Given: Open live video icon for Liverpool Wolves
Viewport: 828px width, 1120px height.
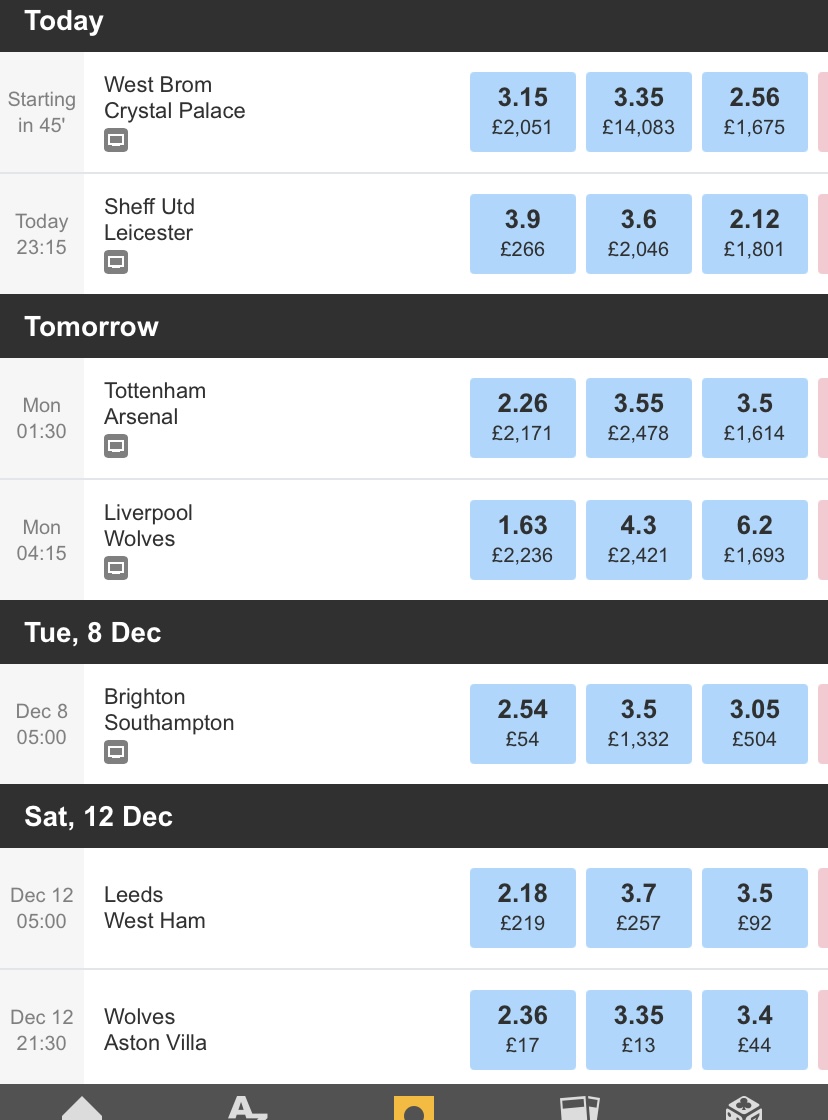Looking at the screenshot, I should (116, 568).
